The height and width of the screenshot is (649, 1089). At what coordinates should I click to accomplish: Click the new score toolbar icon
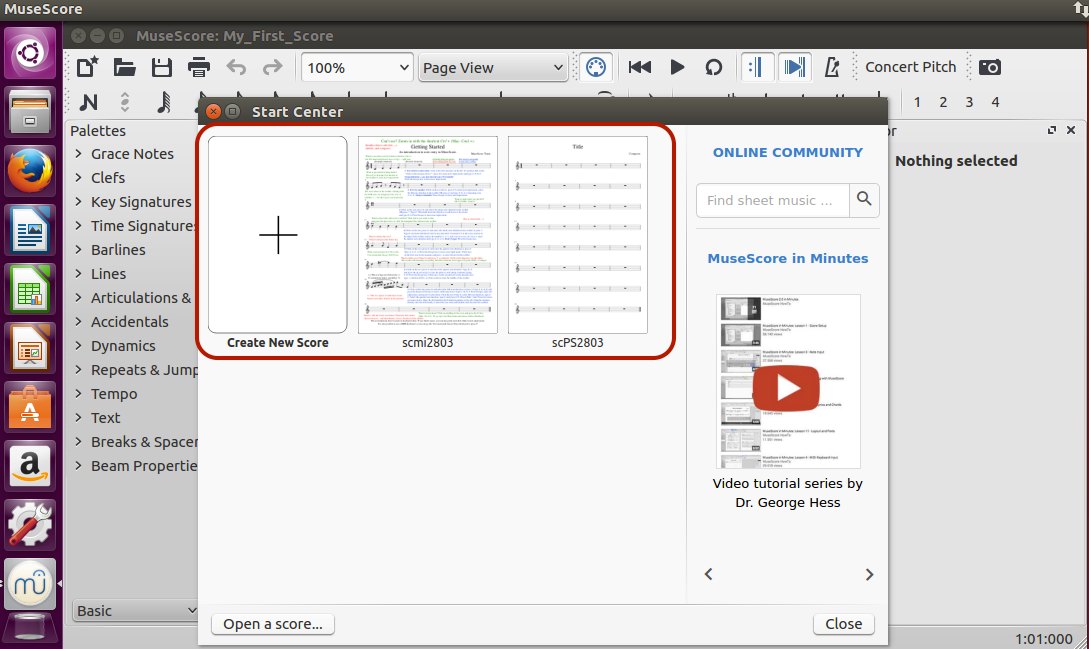88,67
